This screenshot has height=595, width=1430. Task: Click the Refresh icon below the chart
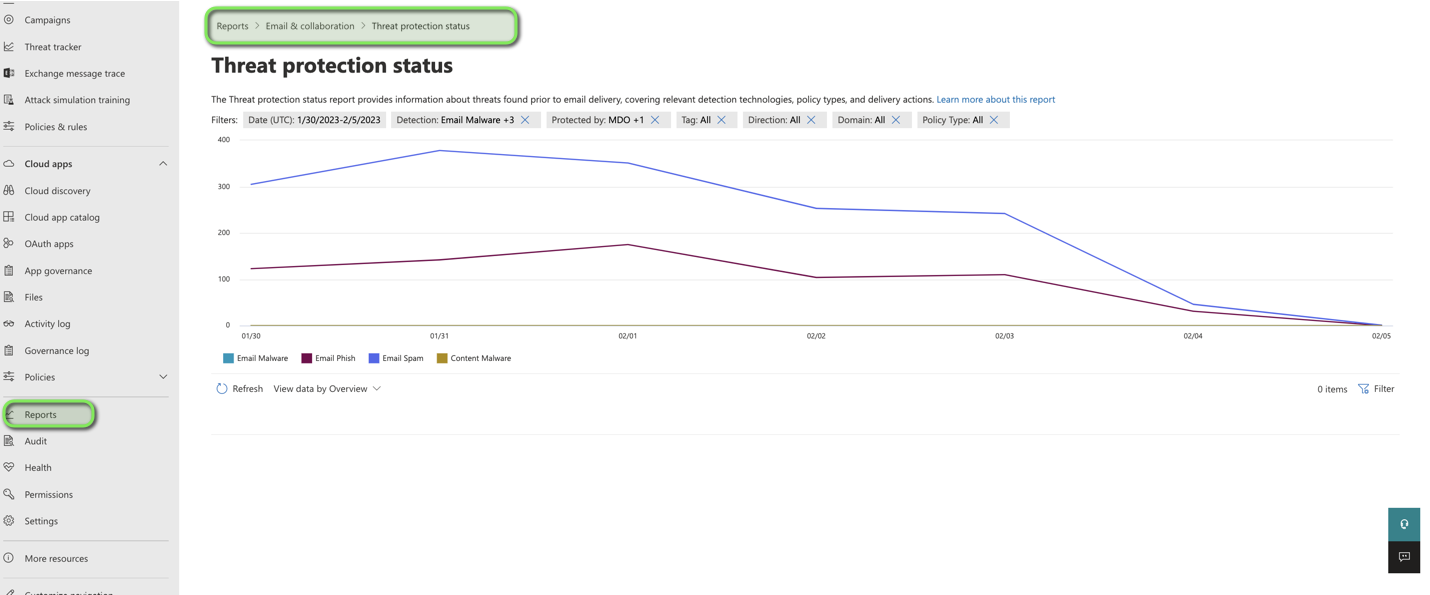coord(222,389)
